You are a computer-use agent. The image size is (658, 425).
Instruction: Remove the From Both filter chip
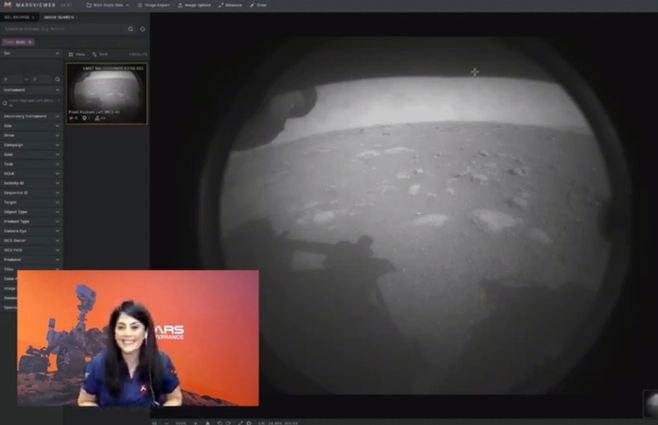30,42
